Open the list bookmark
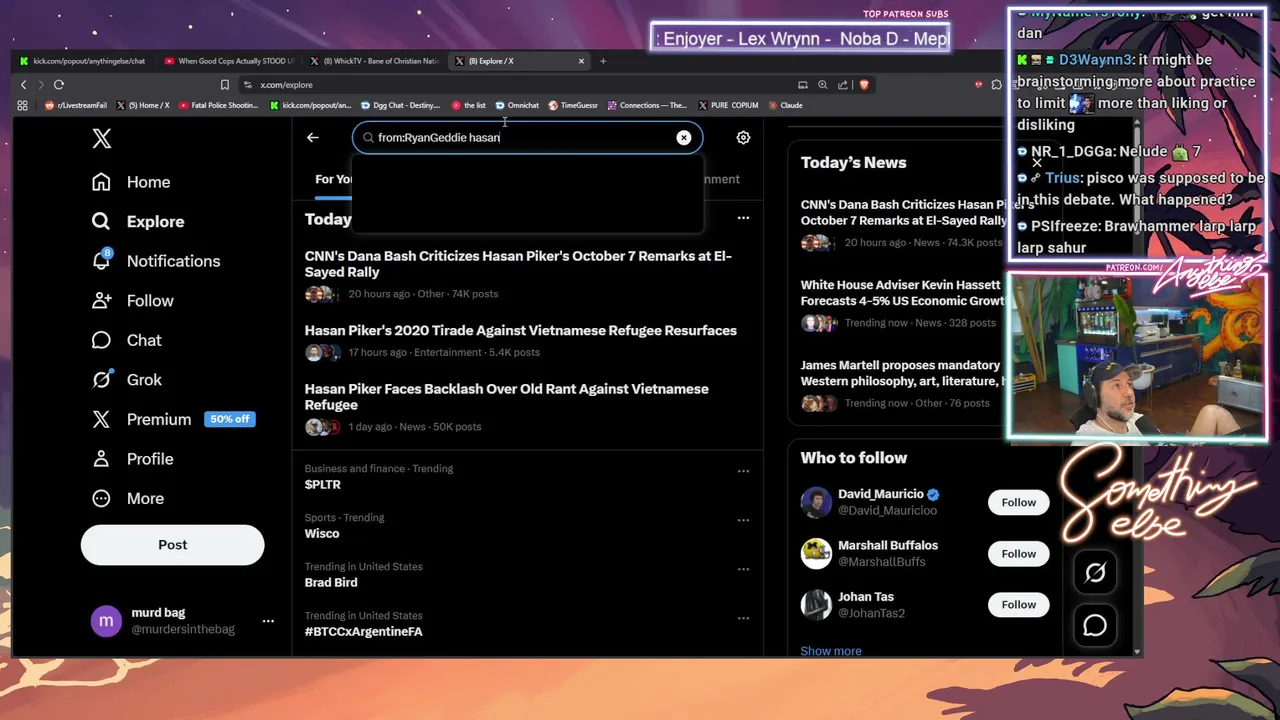 [x=469, y=105]
